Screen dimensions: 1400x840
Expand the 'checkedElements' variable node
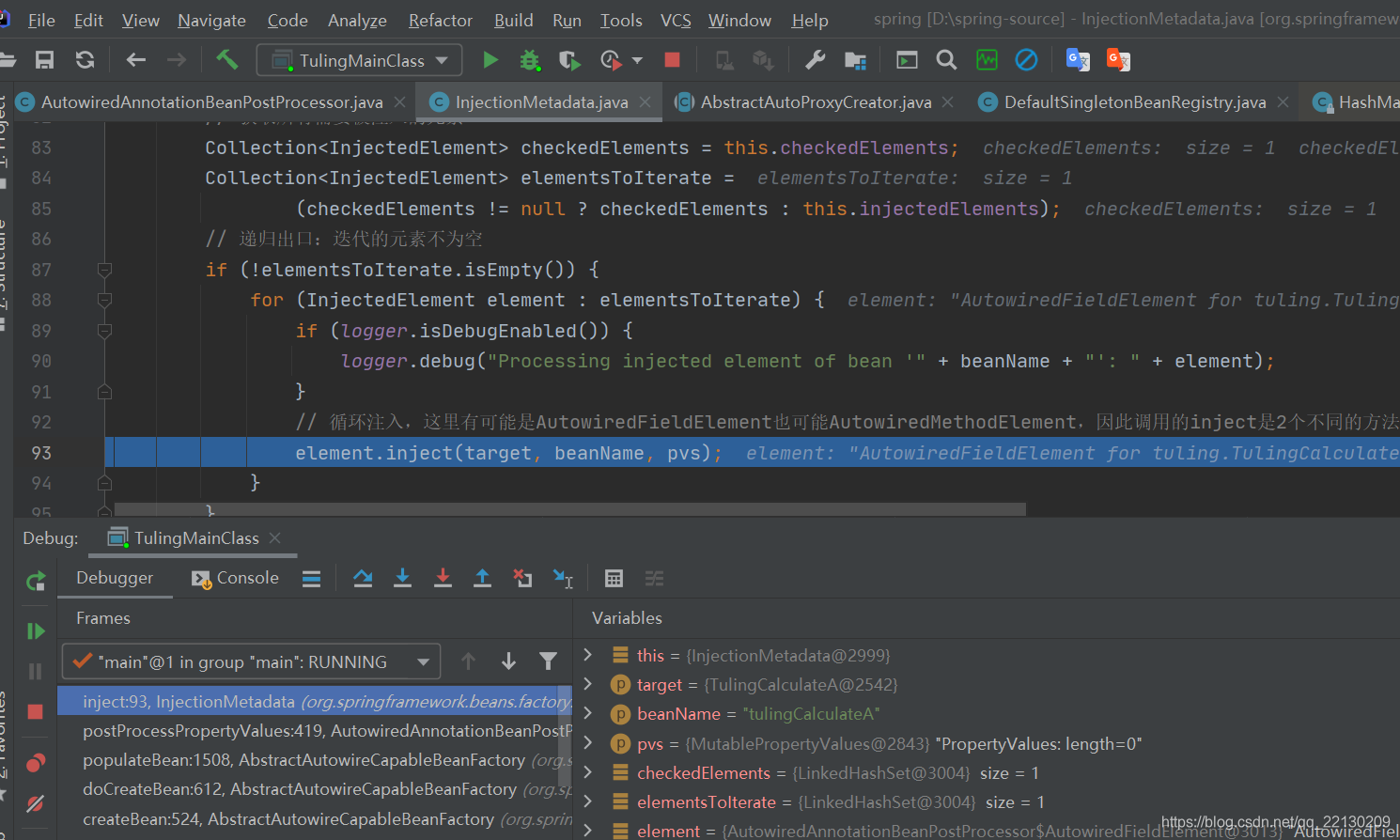[x=588, y=772]
